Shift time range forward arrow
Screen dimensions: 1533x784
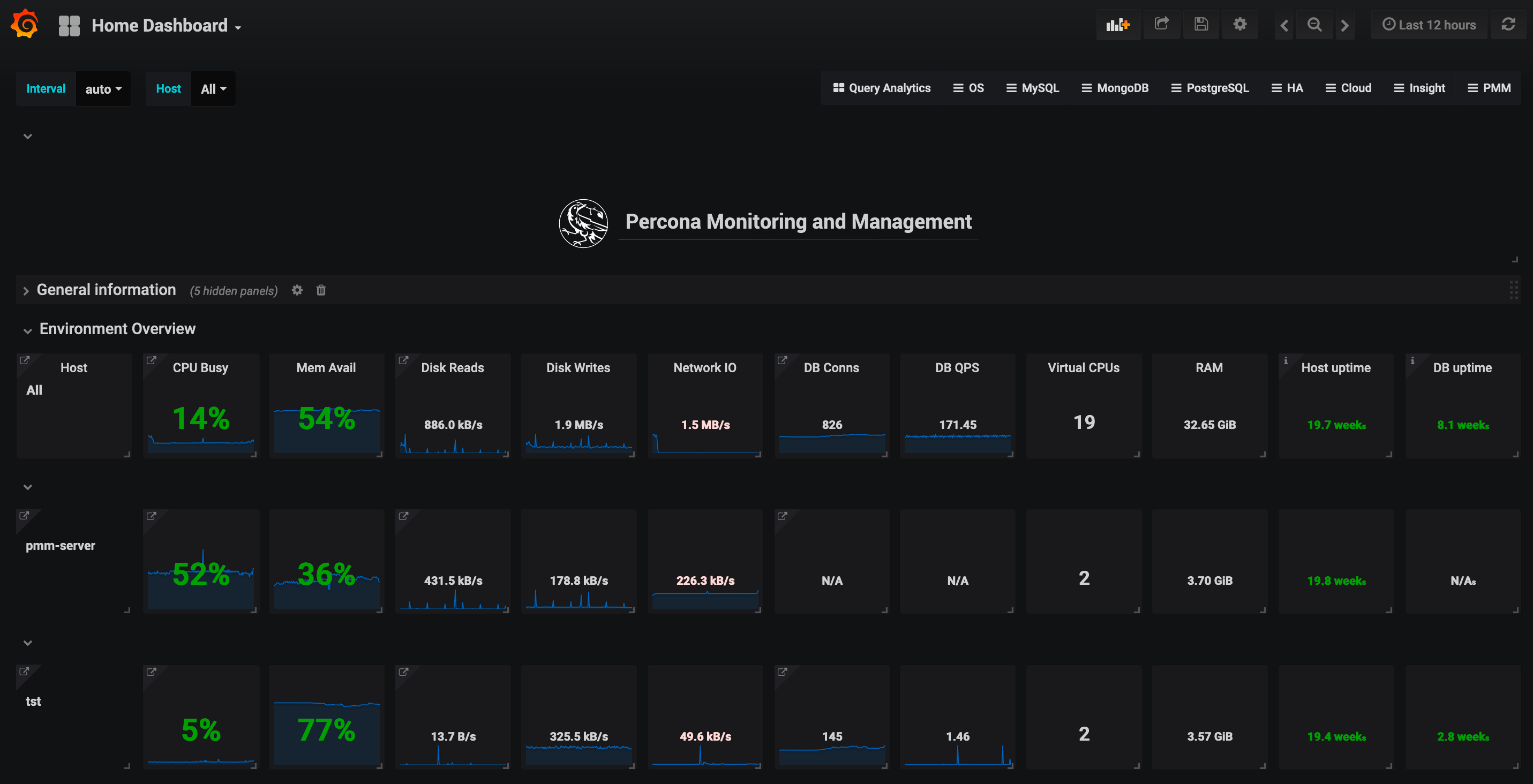pos(1344,25)
